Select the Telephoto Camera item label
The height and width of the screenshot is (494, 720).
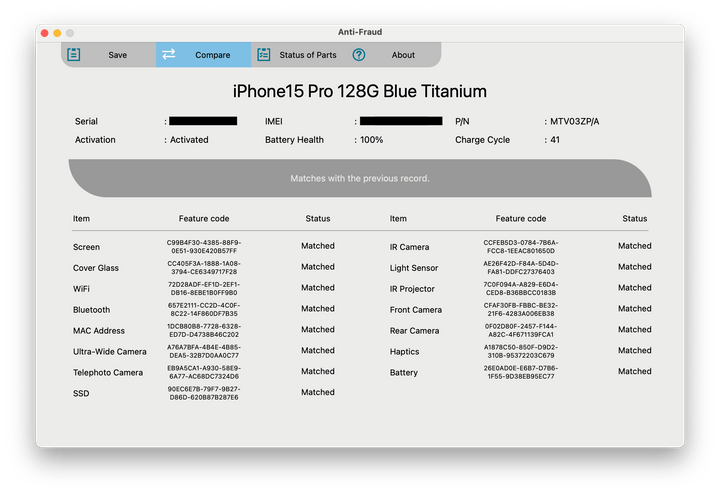coord(108,372)
